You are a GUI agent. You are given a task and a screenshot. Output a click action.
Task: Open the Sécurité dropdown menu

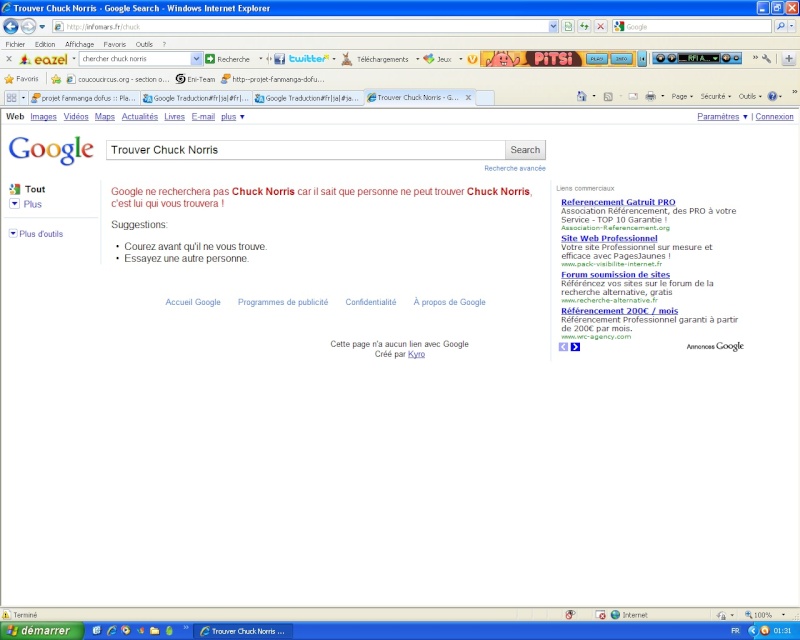(x=715, y=96)
